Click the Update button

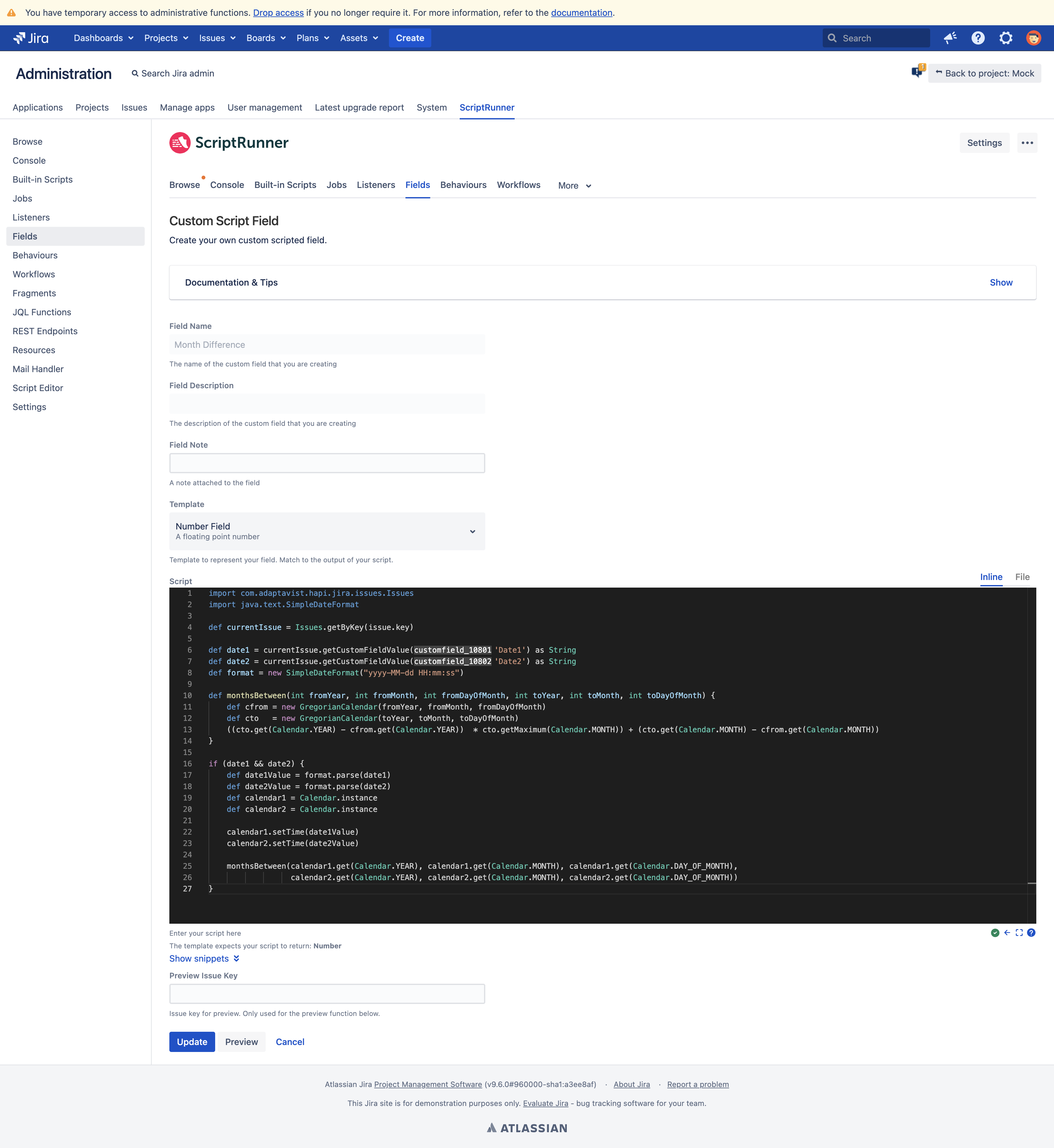click(192, 1041)
